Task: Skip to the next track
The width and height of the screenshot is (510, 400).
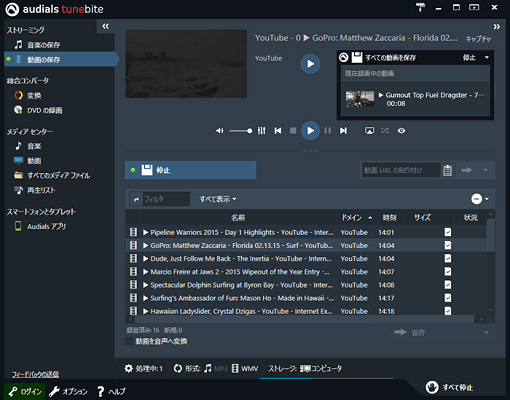Action: click(x=343, y=131)
